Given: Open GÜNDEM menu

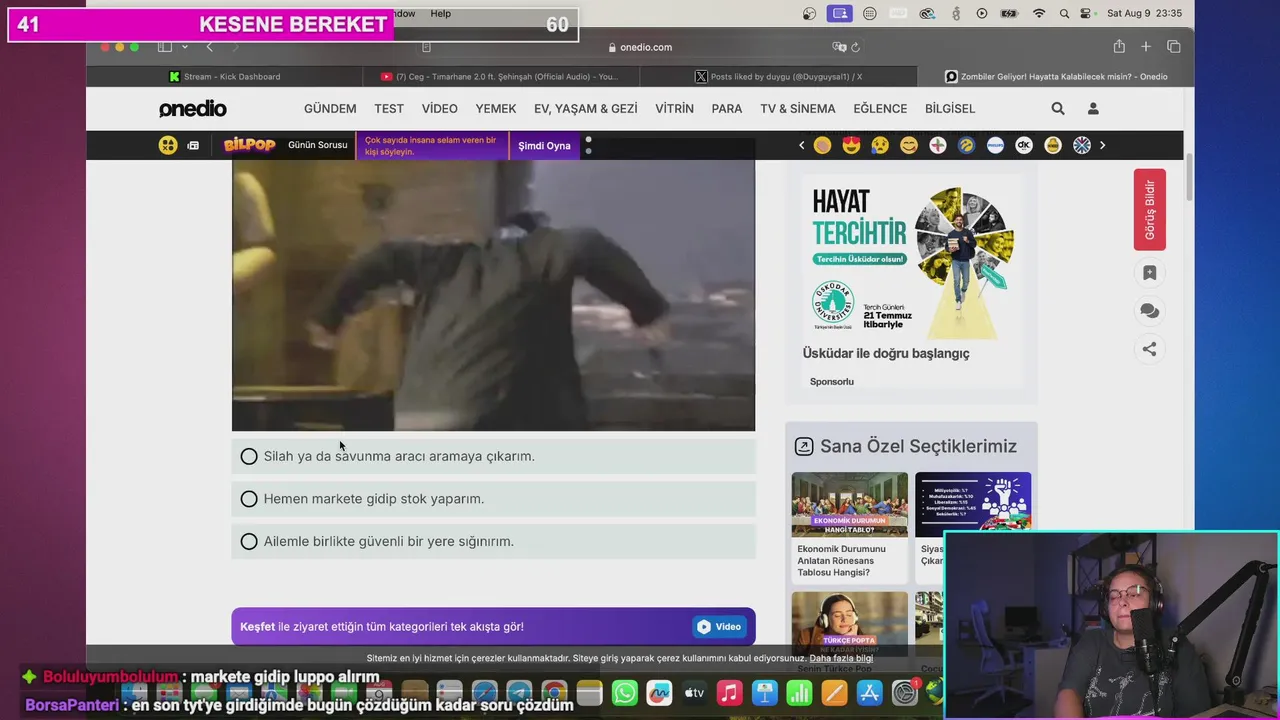Looking at the screenshot, I should (x=330, y=109).
